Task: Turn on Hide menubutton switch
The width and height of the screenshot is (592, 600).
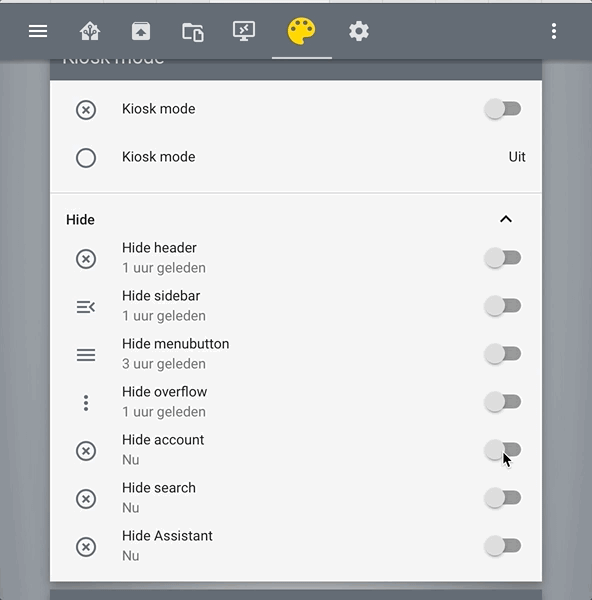Action: (x=502, y=354)
